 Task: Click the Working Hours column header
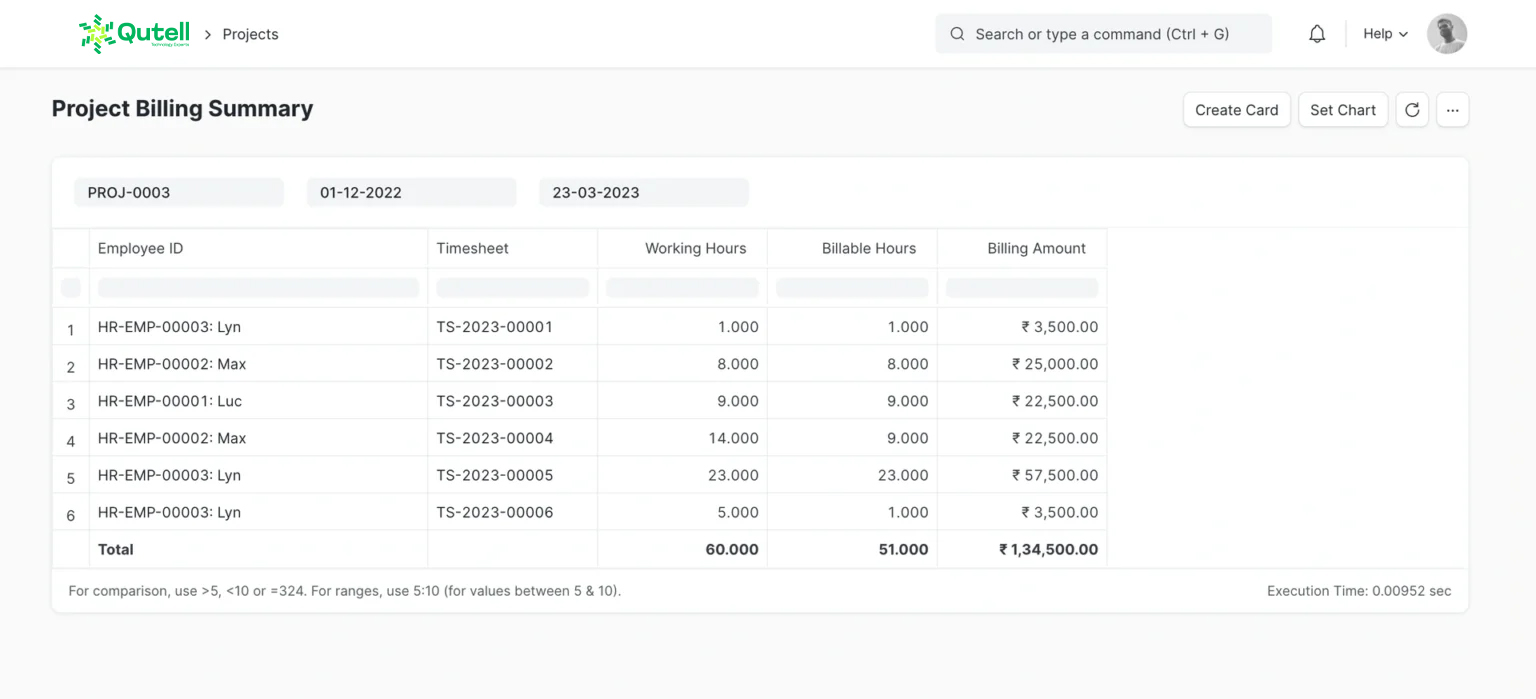point(695,249)
